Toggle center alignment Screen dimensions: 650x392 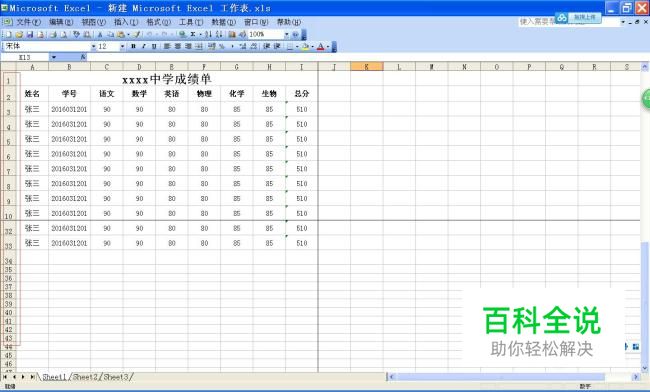click(x=177, y=46)
